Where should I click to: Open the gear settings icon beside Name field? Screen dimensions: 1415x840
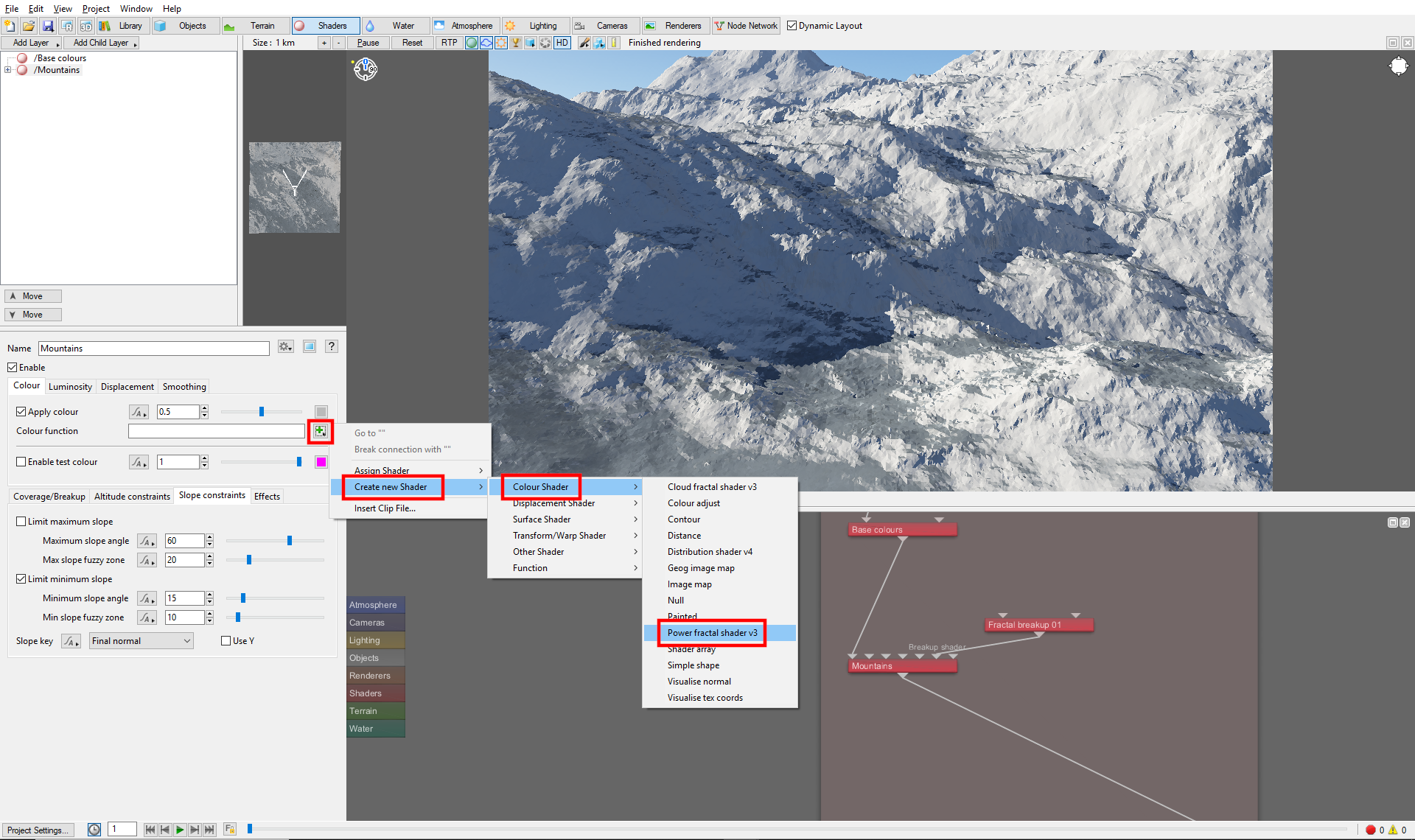click(286, 346)
